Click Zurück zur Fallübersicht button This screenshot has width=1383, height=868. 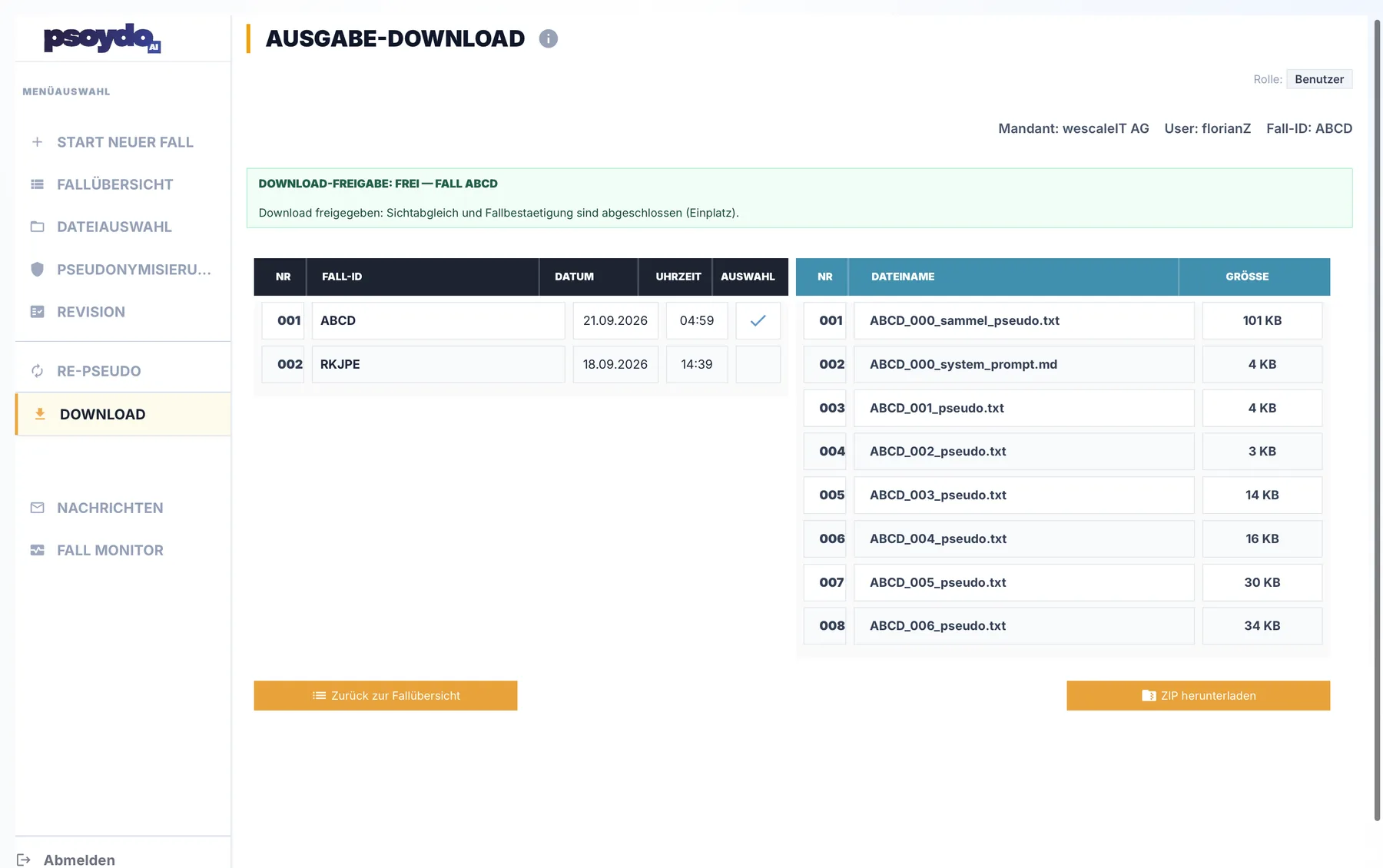(x=386, y=695)
